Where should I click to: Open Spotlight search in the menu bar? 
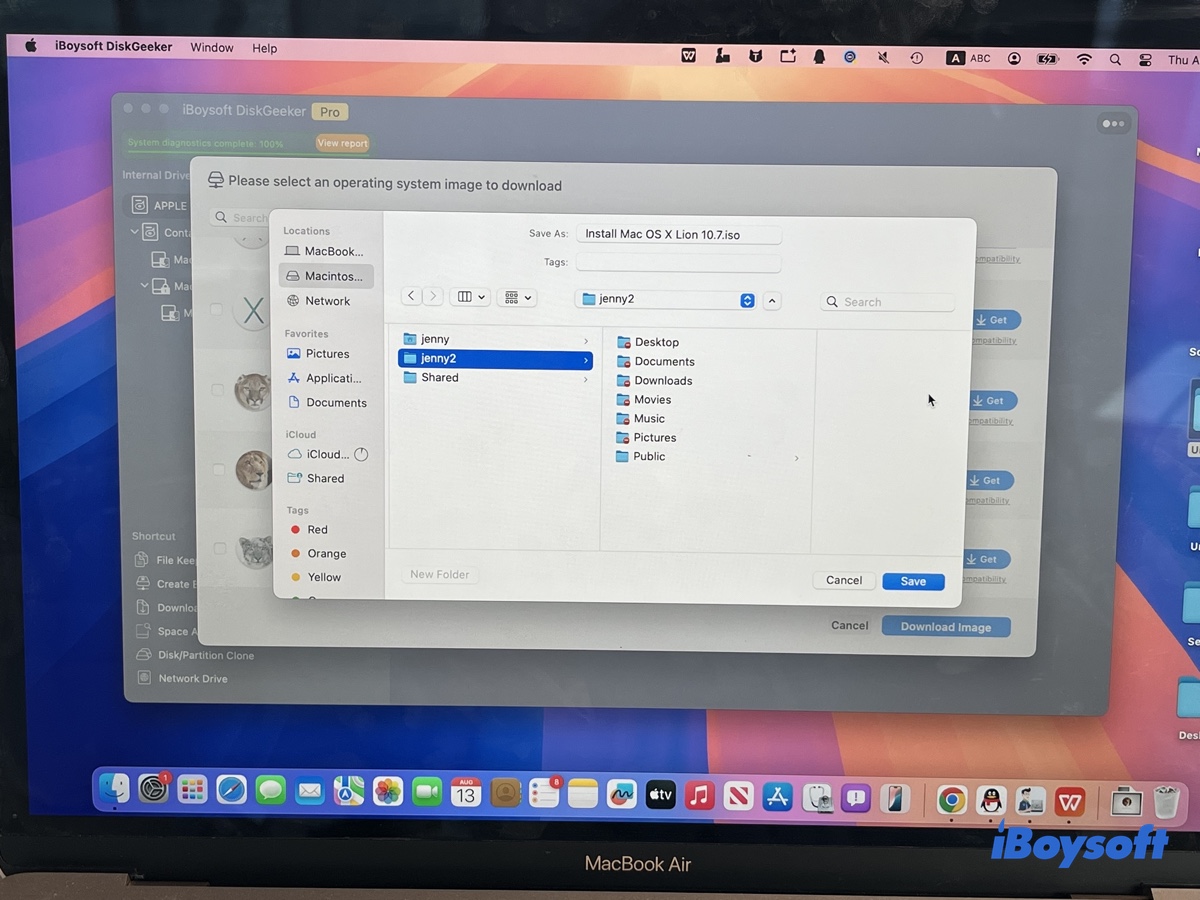pos(1115,59)
